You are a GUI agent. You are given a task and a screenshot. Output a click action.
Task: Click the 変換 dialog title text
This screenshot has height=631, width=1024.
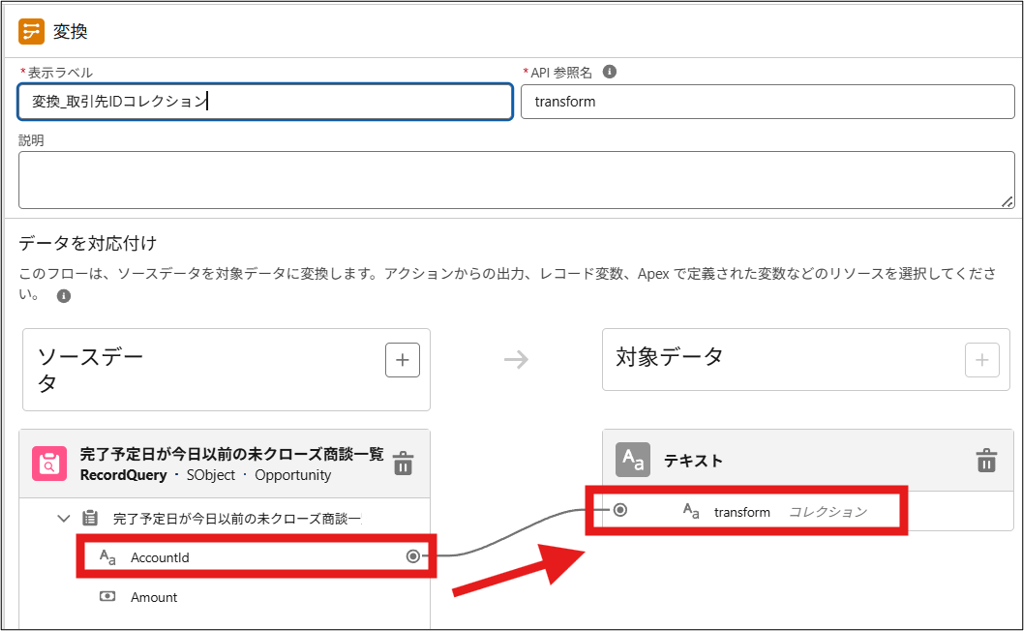70,31
